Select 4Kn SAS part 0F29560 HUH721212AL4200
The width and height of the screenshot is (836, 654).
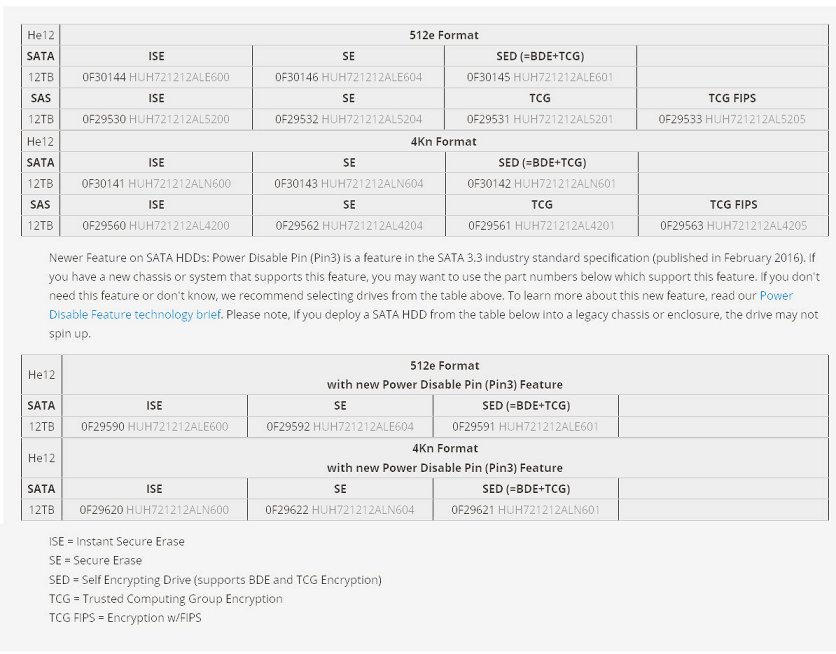(x=156, y=226)
